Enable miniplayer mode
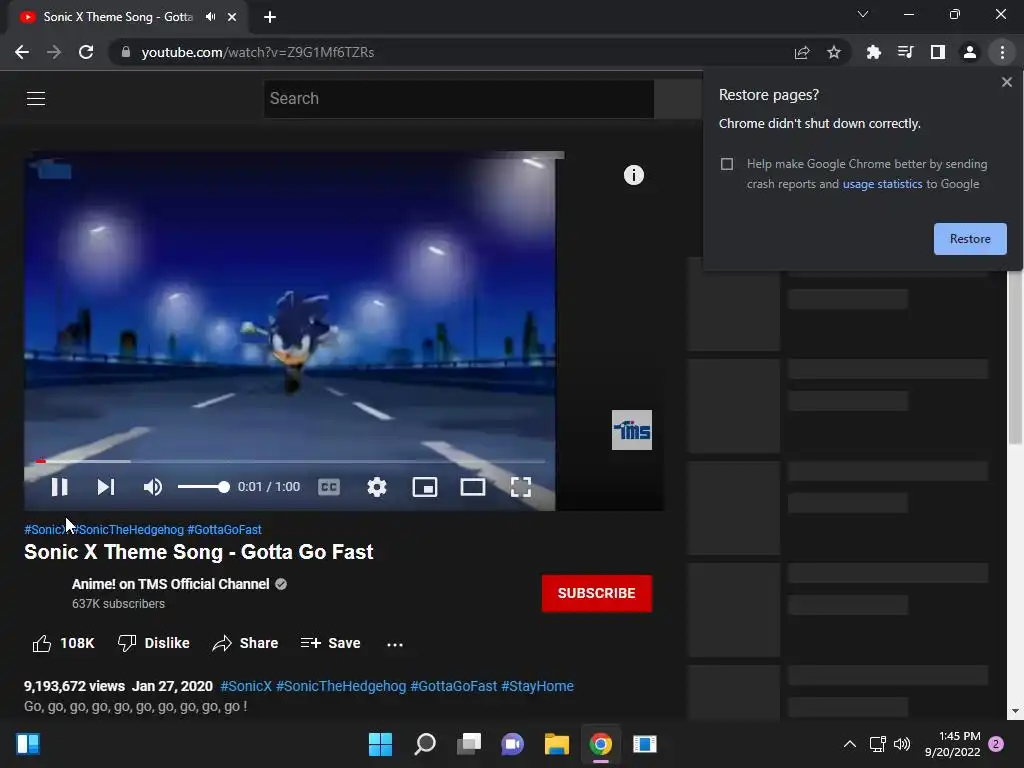 pyautogui.click(x=424, y=487)
